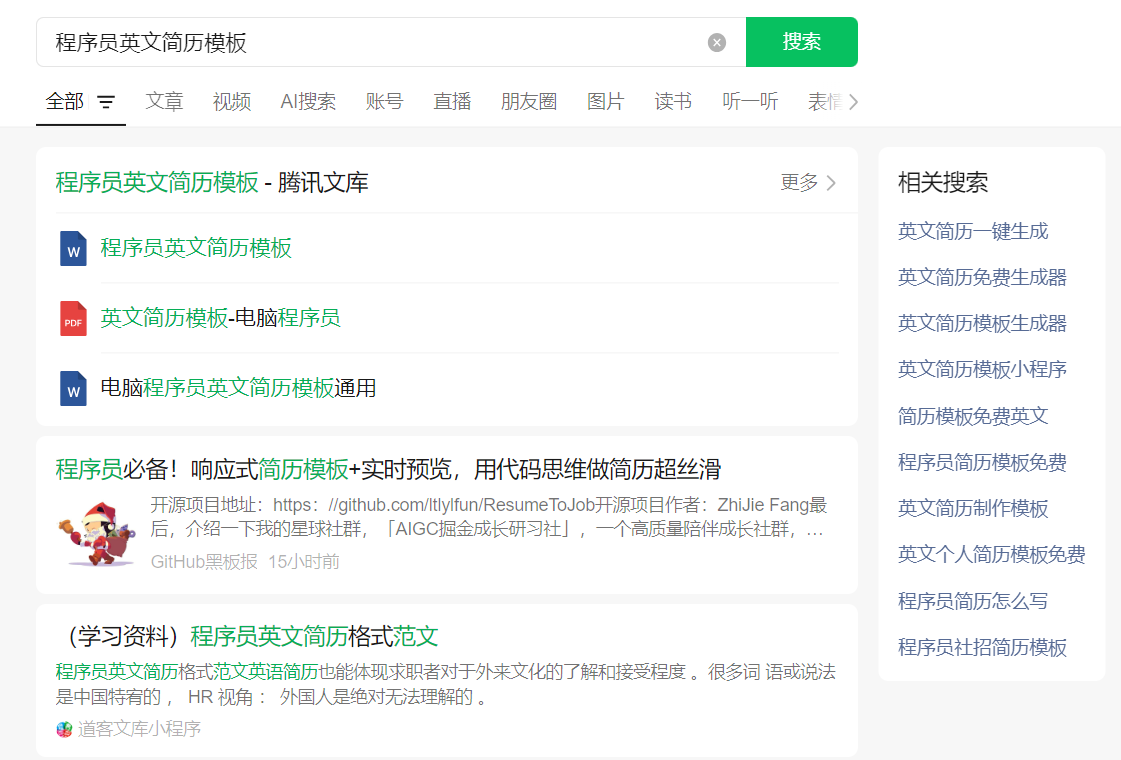
Task: Search related term 程序员社招简历模板
Action: coord(982,648)
